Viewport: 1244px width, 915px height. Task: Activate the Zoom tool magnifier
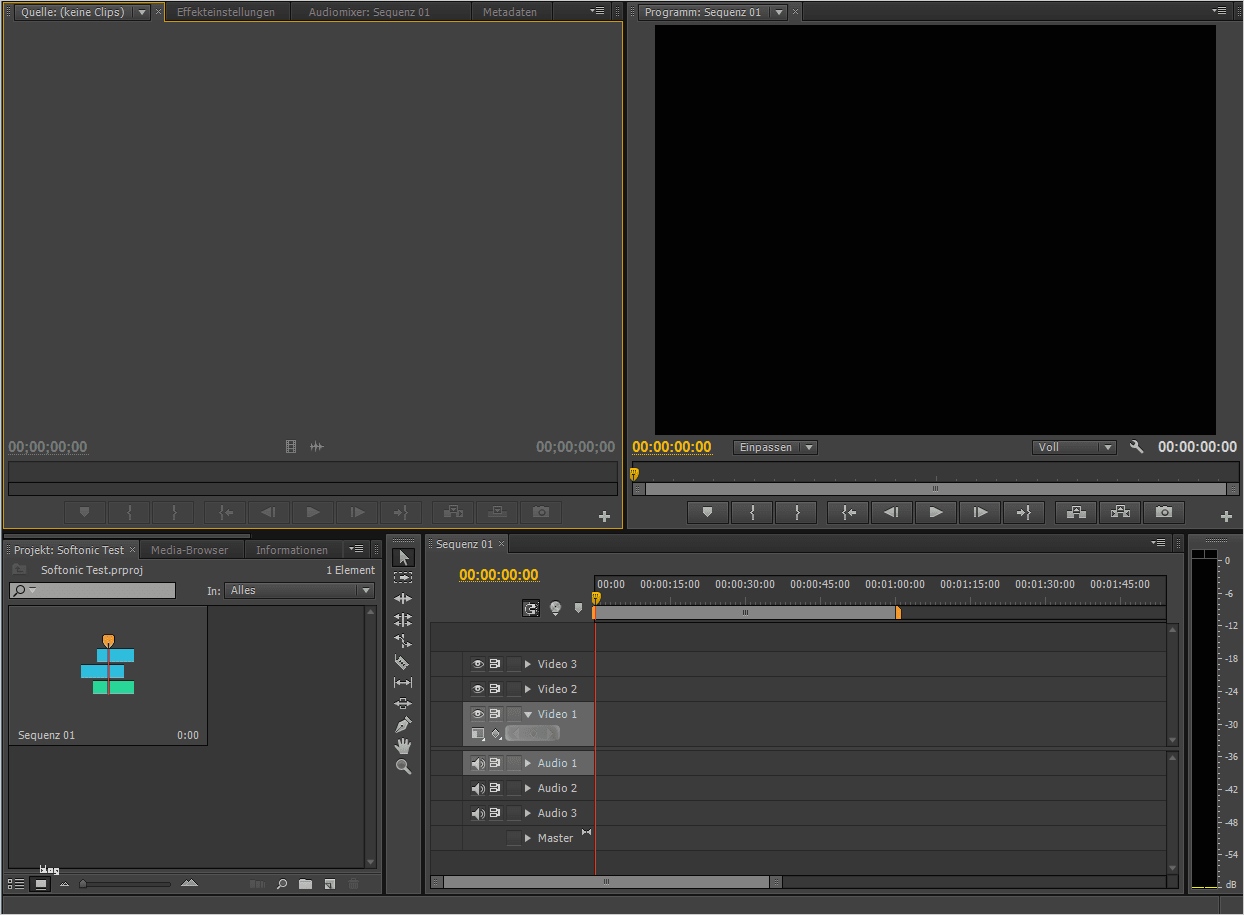pyautogui.click(x=403, y=767)
